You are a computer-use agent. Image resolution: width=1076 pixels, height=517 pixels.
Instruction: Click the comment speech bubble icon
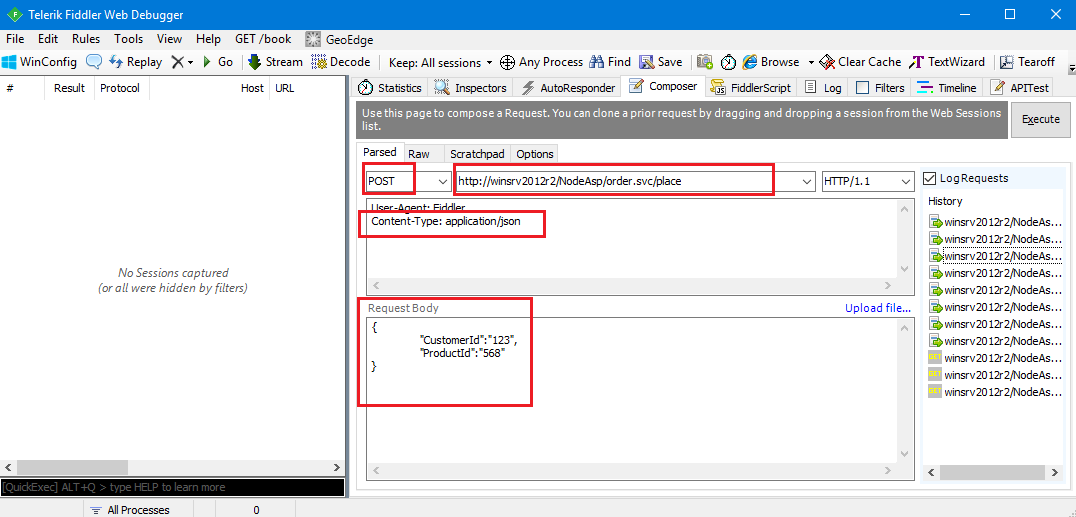[x=94, y=62]
